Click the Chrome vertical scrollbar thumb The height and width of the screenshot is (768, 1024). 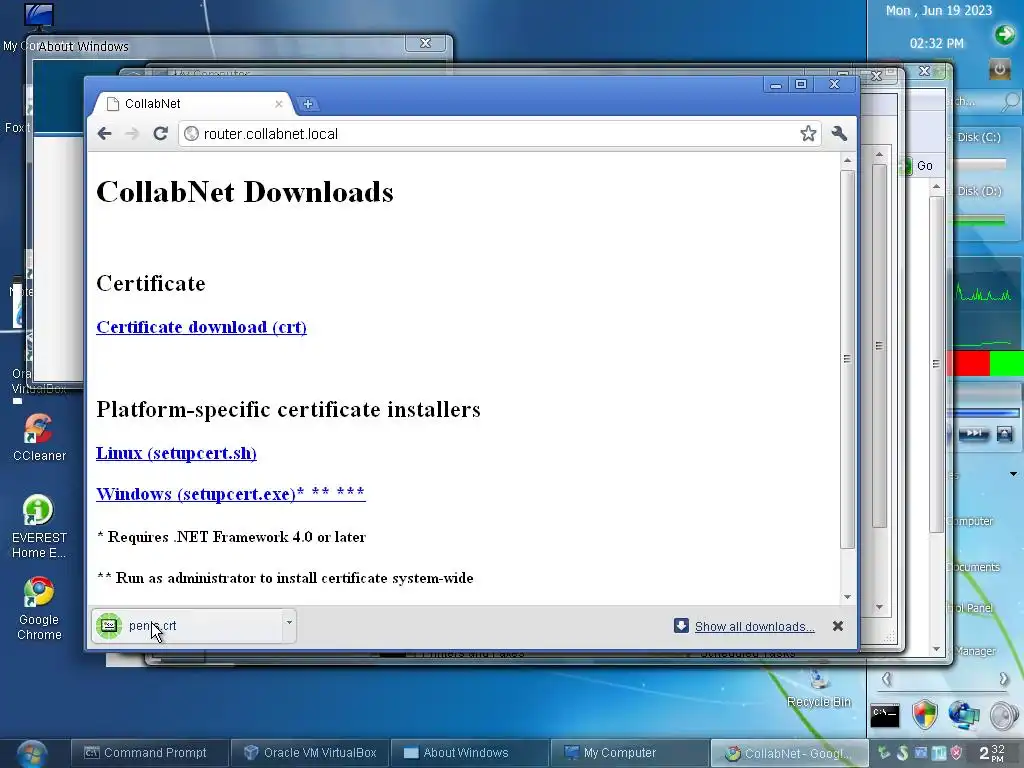click(x=848, y=359)
